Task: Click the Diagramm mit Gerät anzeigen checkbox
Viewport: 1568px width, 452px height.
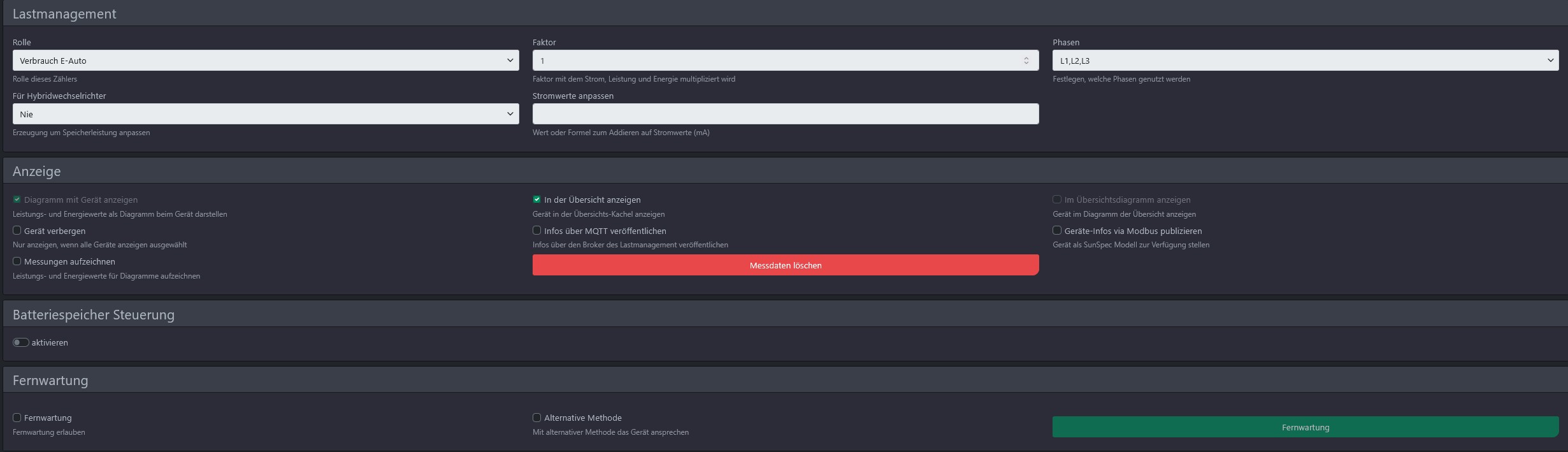Action: [x=17, y=200]
